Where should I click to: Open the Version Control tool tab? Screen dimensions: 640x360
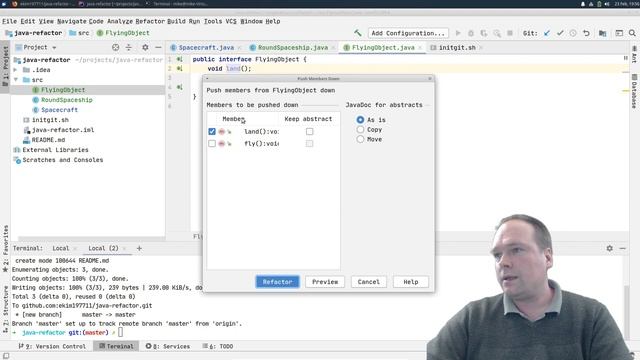click(x=52, y=346)
